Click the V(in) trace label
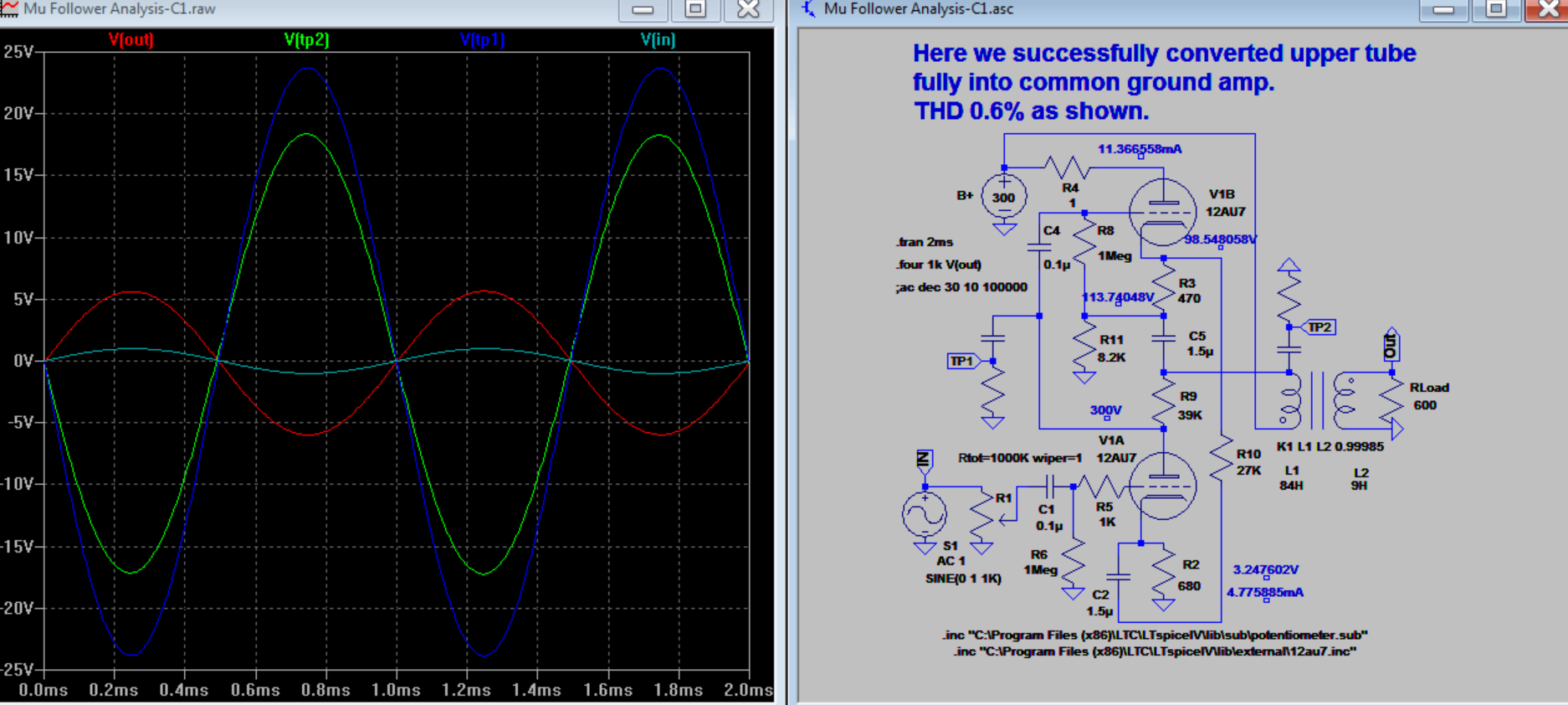The width and height of the screenshot is (1568, 705). coord(658,39)
